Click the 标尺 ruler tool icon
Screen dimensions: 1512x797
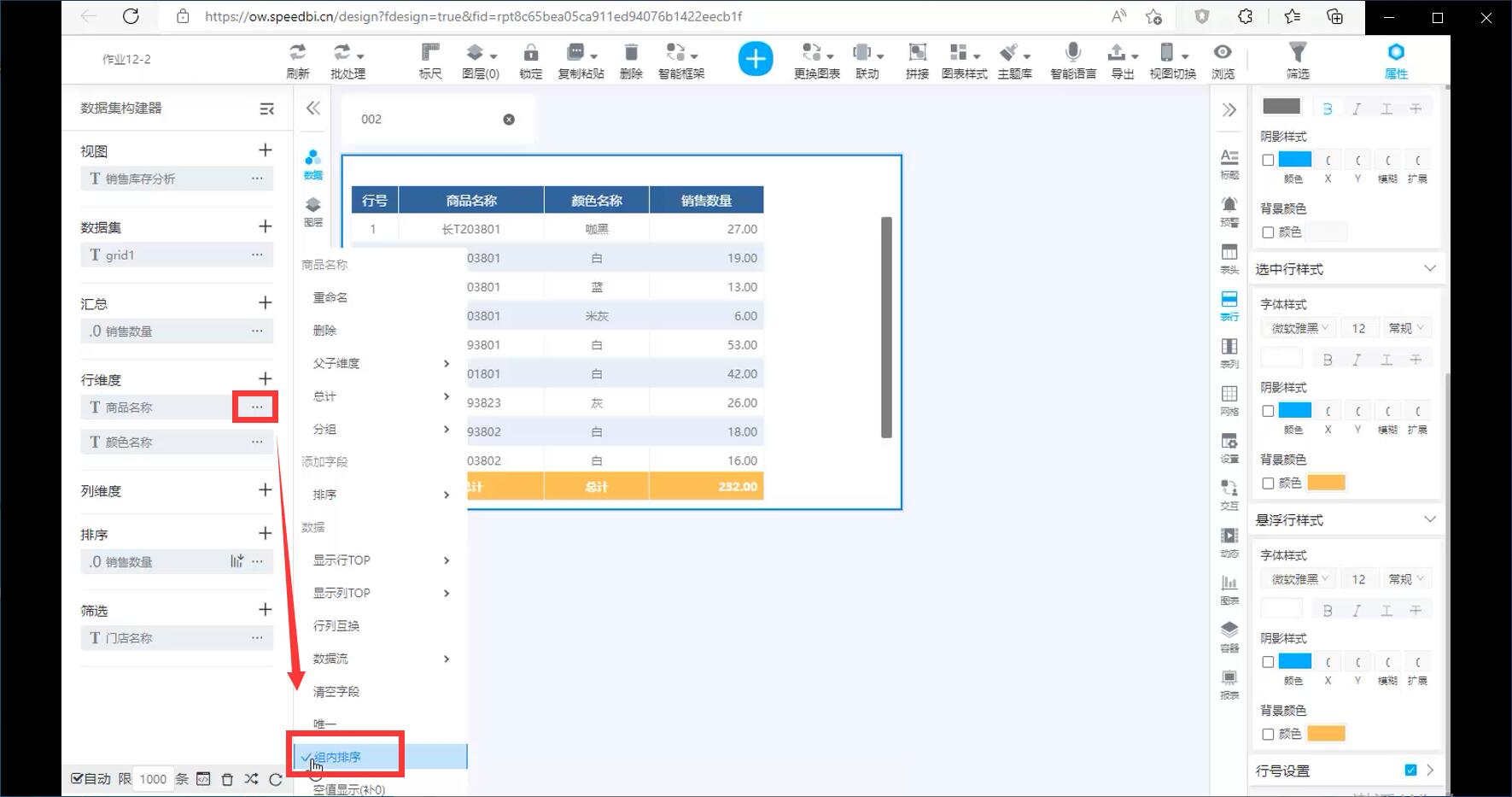coord(430,53)
